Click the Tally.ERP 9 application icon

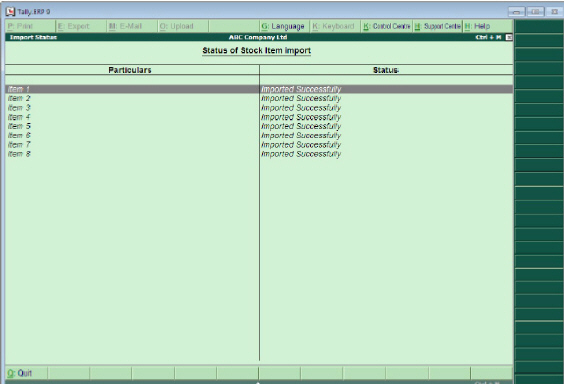[x=10, y=12]
